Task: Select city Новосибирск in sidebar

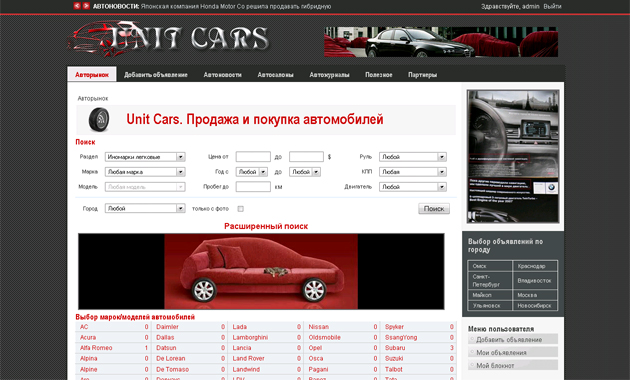Action: 535,306
